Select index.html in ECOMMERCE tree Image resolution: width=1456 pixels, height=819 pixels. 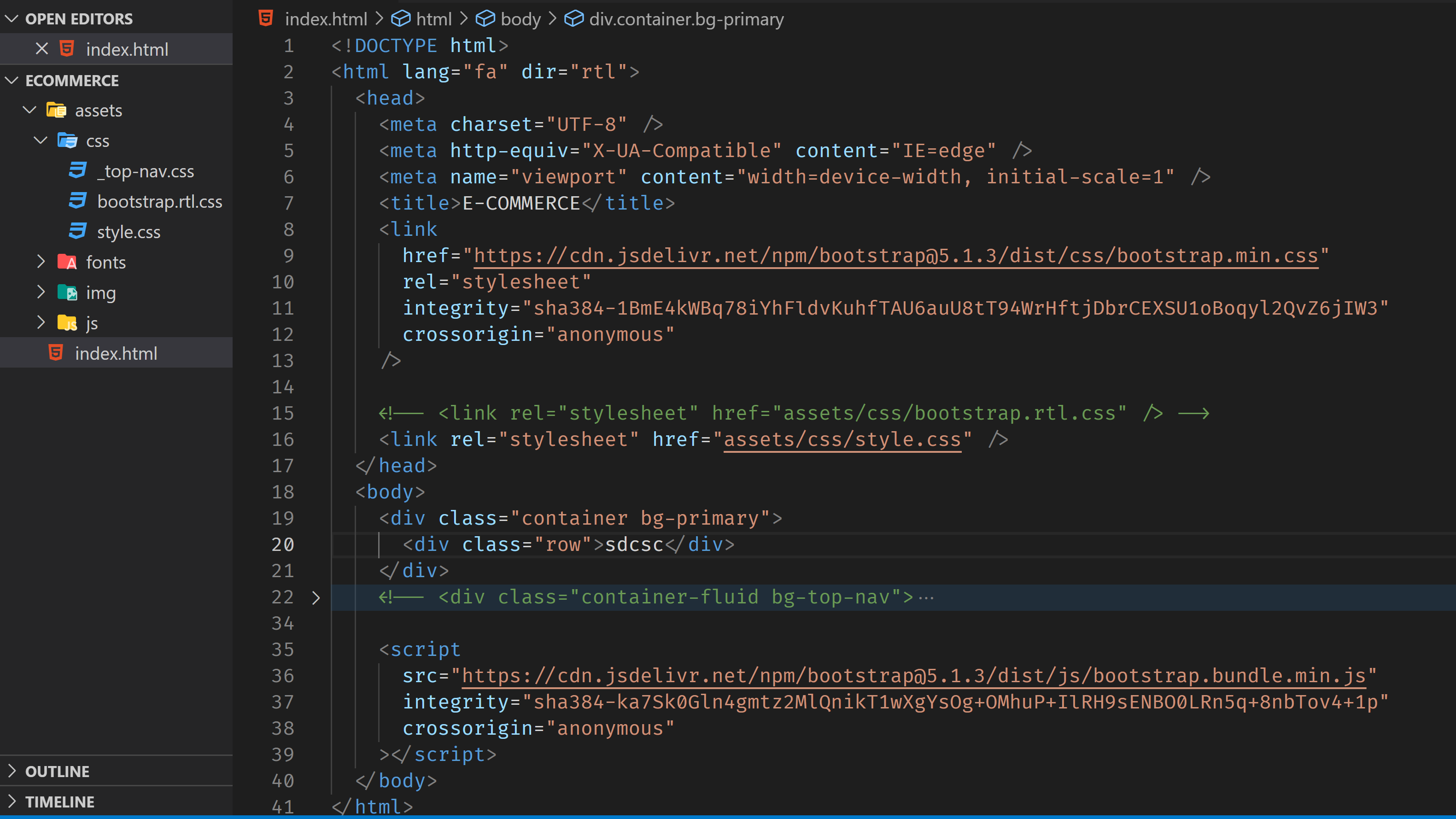point(116,354)
